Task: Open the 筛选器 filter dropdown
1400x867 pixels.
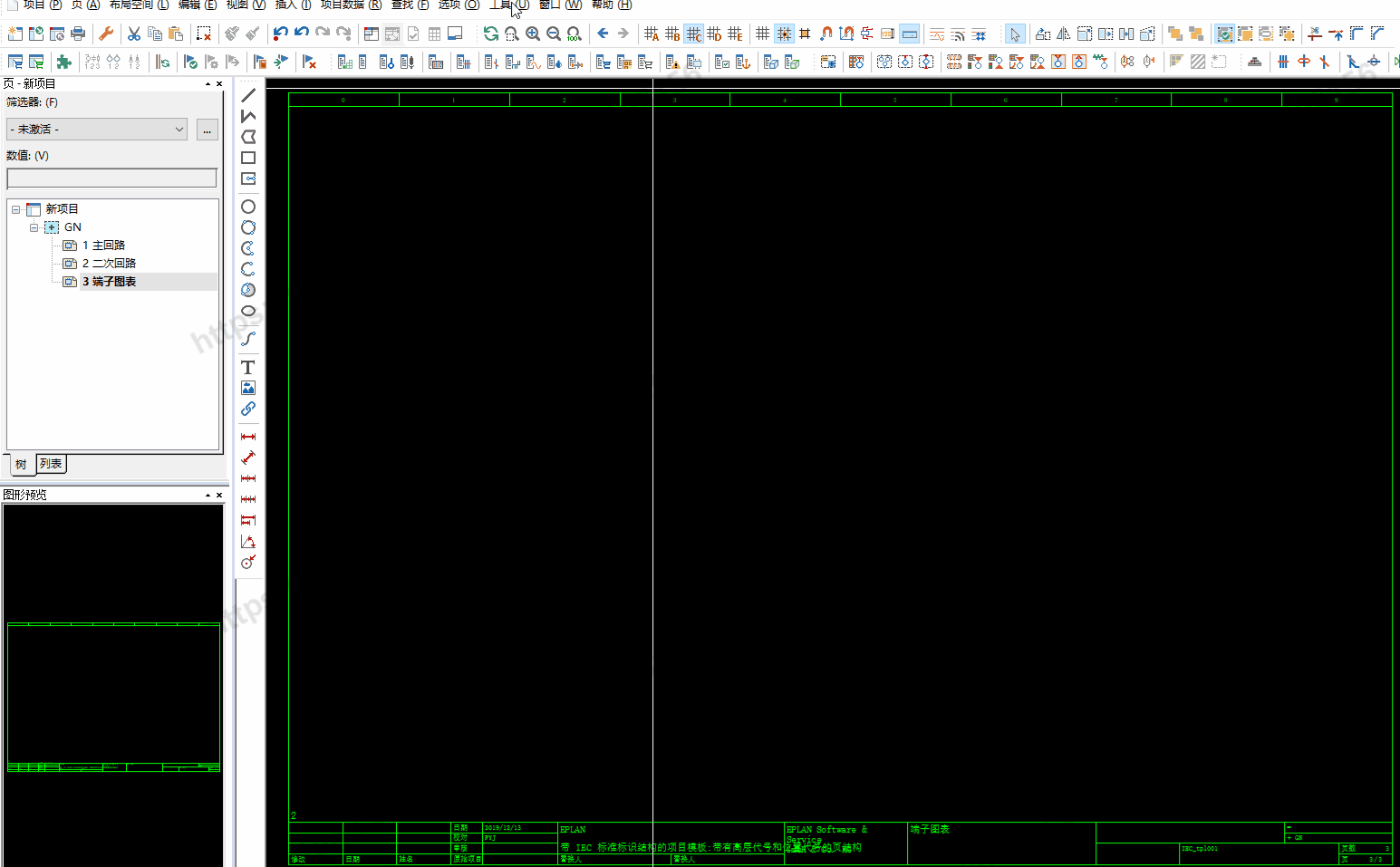Action: [97, 130]
